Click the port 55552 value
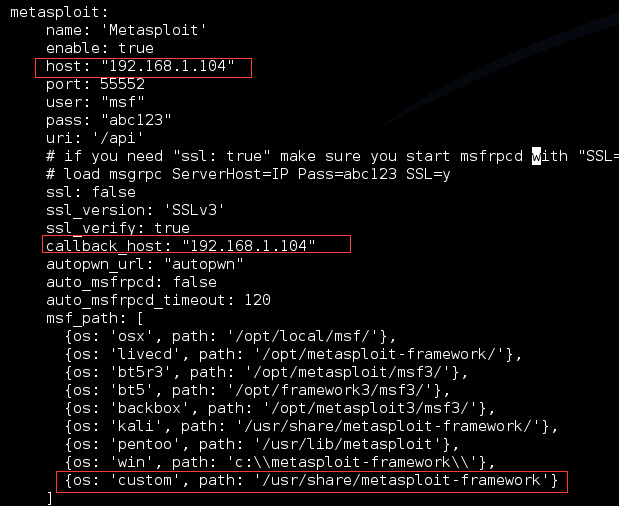Screen dimensions: 619x506 [122, 84]
